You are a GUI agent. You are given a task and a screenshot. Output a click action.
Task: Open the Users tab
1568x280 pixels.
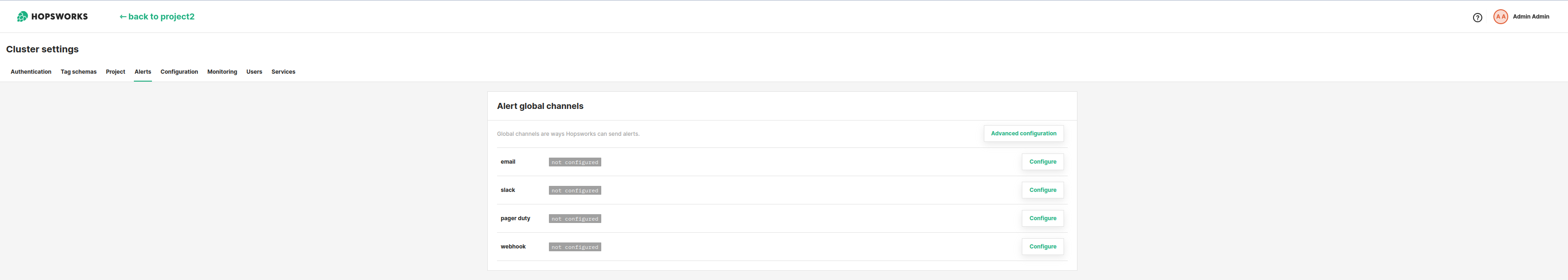[254, 71]
